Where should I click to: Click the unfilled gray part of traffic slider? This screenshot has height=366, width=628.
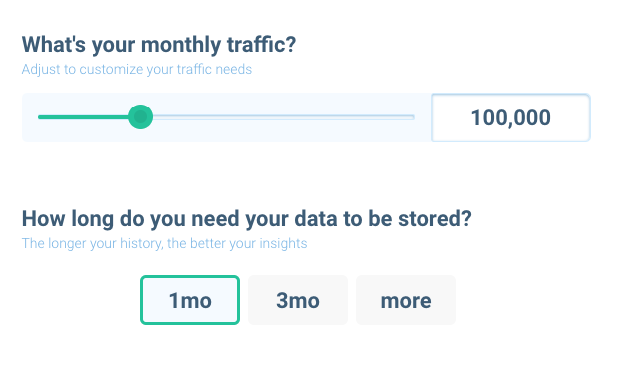284,117
